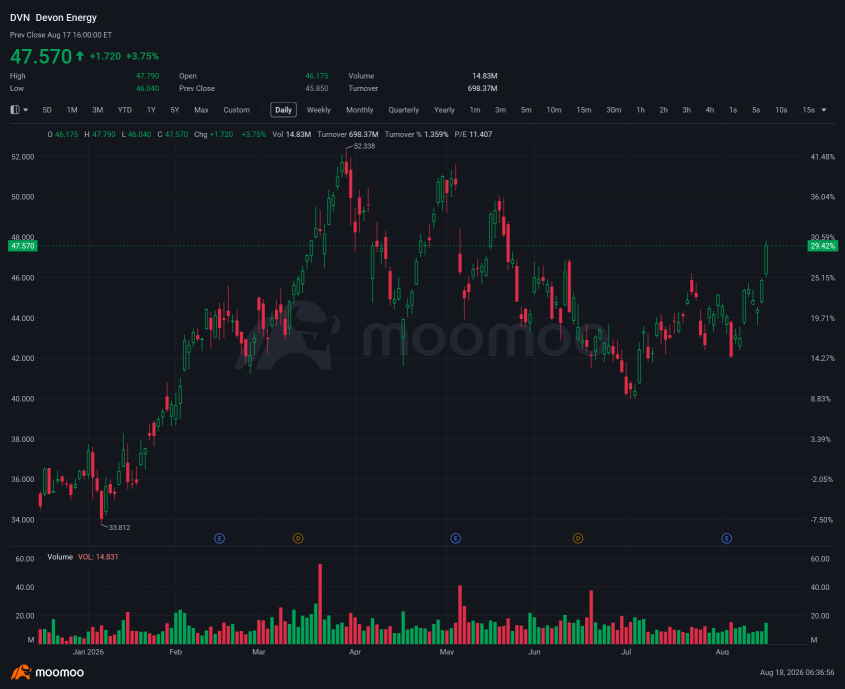Switch to Weekly candles
Viewport: 845px width, 689px height.
pos(318,110)
